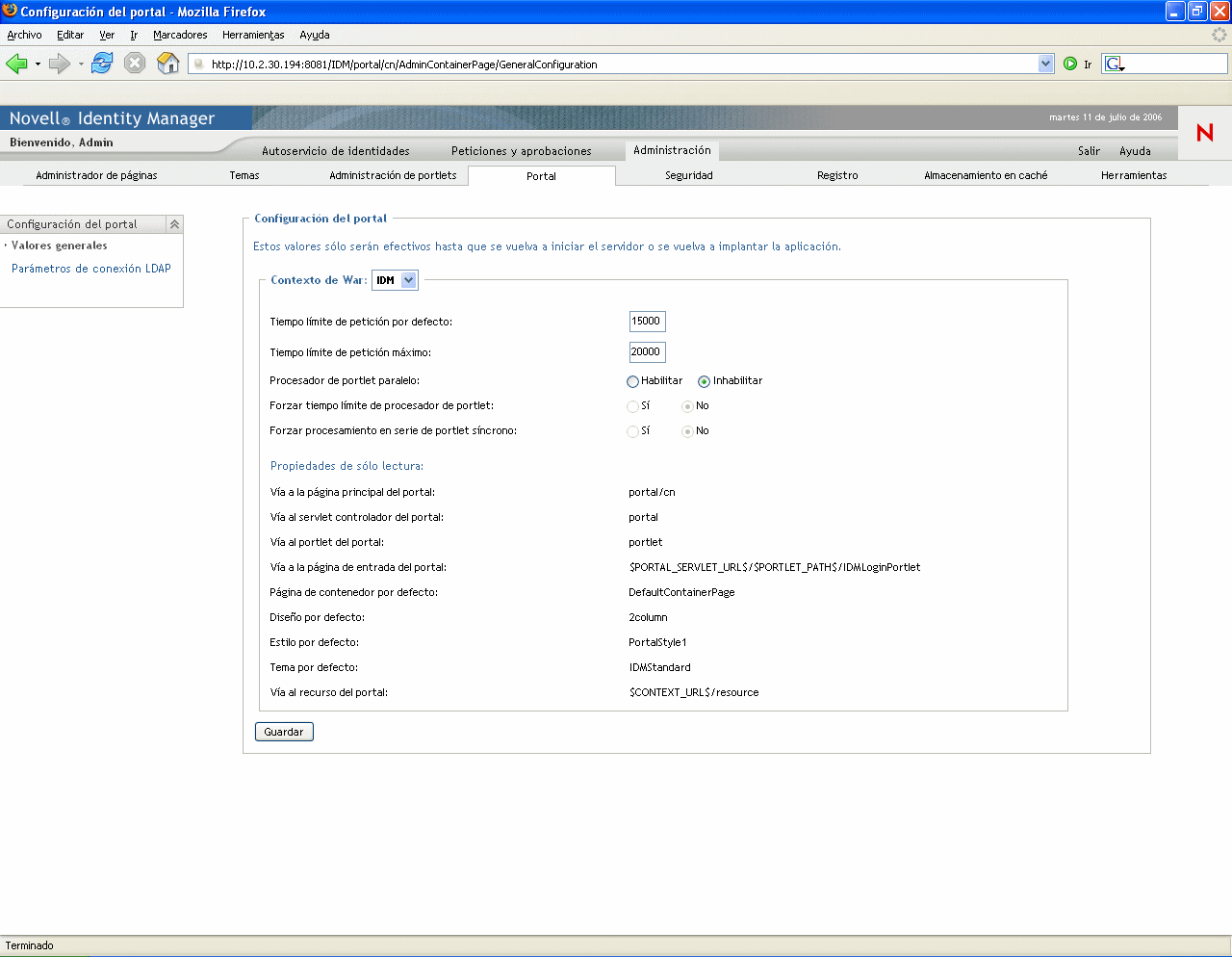
Task: Switch to Peticiones y aprobaciones tab
Action: (522, 151)
